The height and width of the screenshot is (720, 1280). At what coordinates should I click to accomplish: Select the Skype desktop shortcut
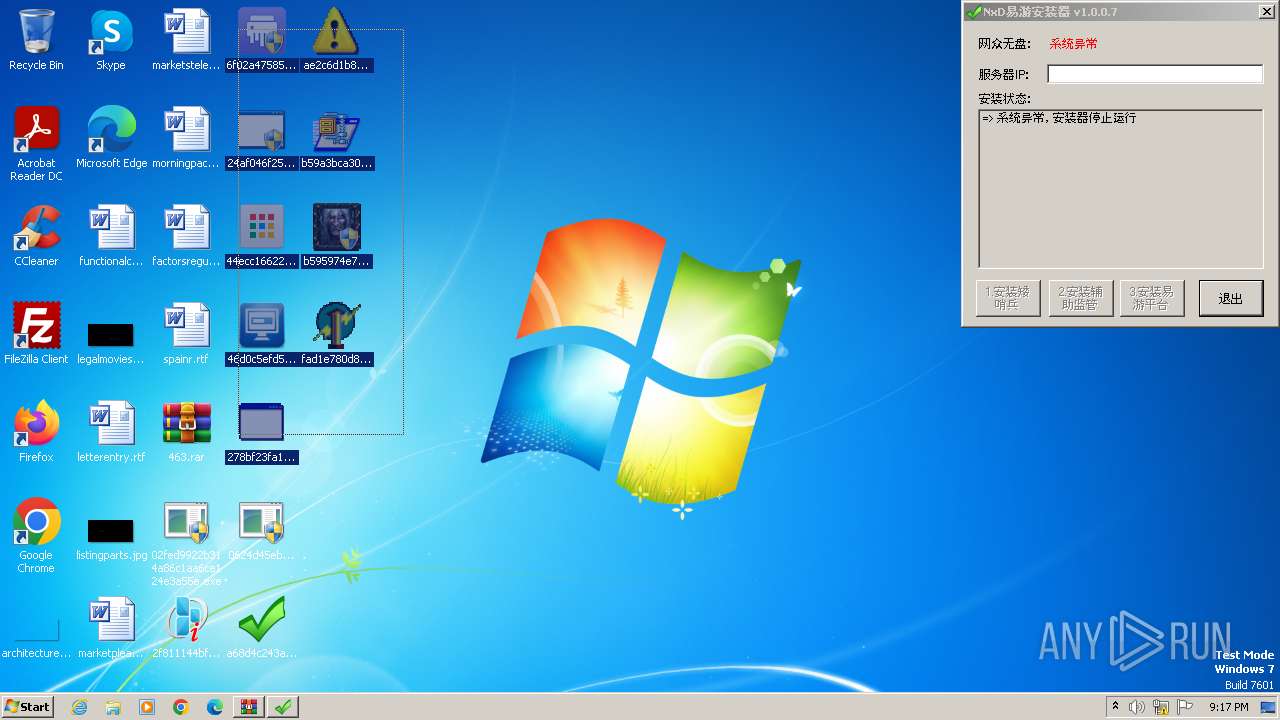(x=111, y=40)
